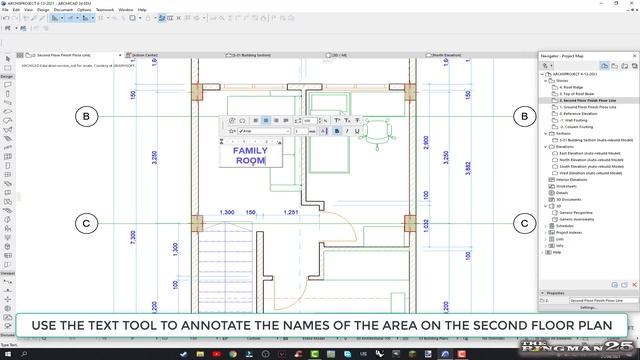Toggle underline formatting

[x=357, y=131]
